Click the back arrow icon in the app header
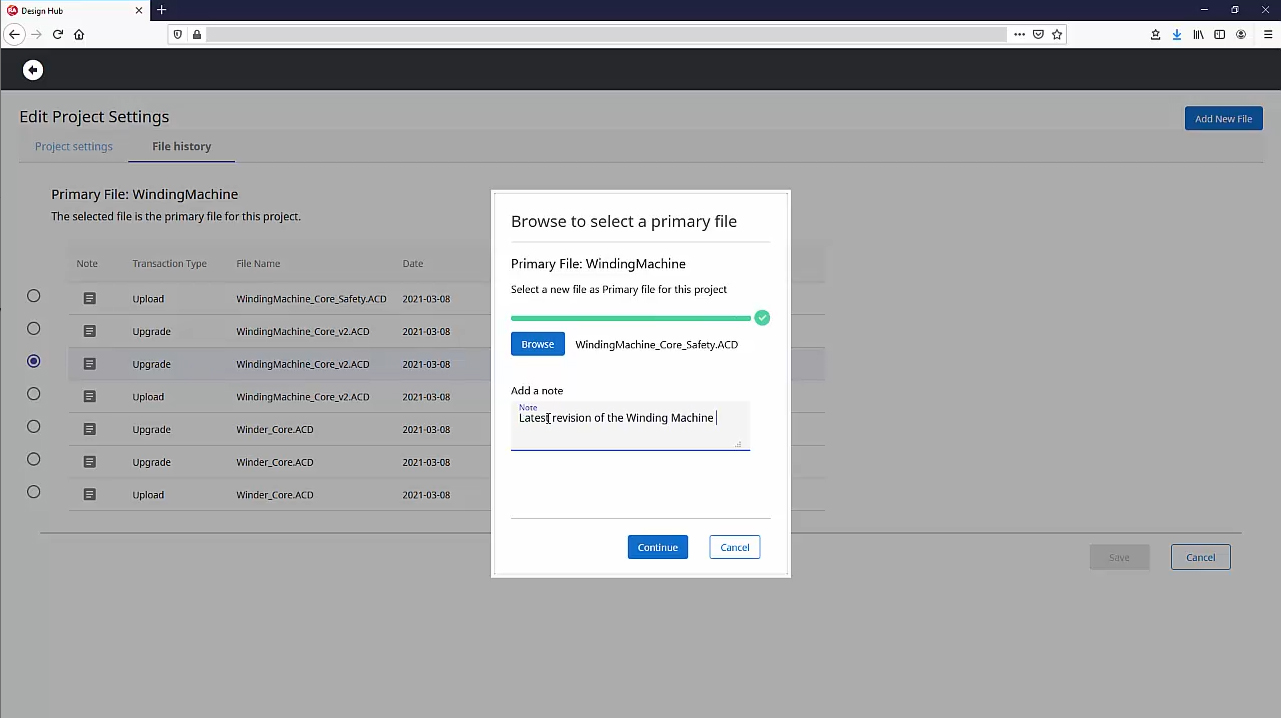The height and width of the screenshot is (718, 1281). [33, 70]
